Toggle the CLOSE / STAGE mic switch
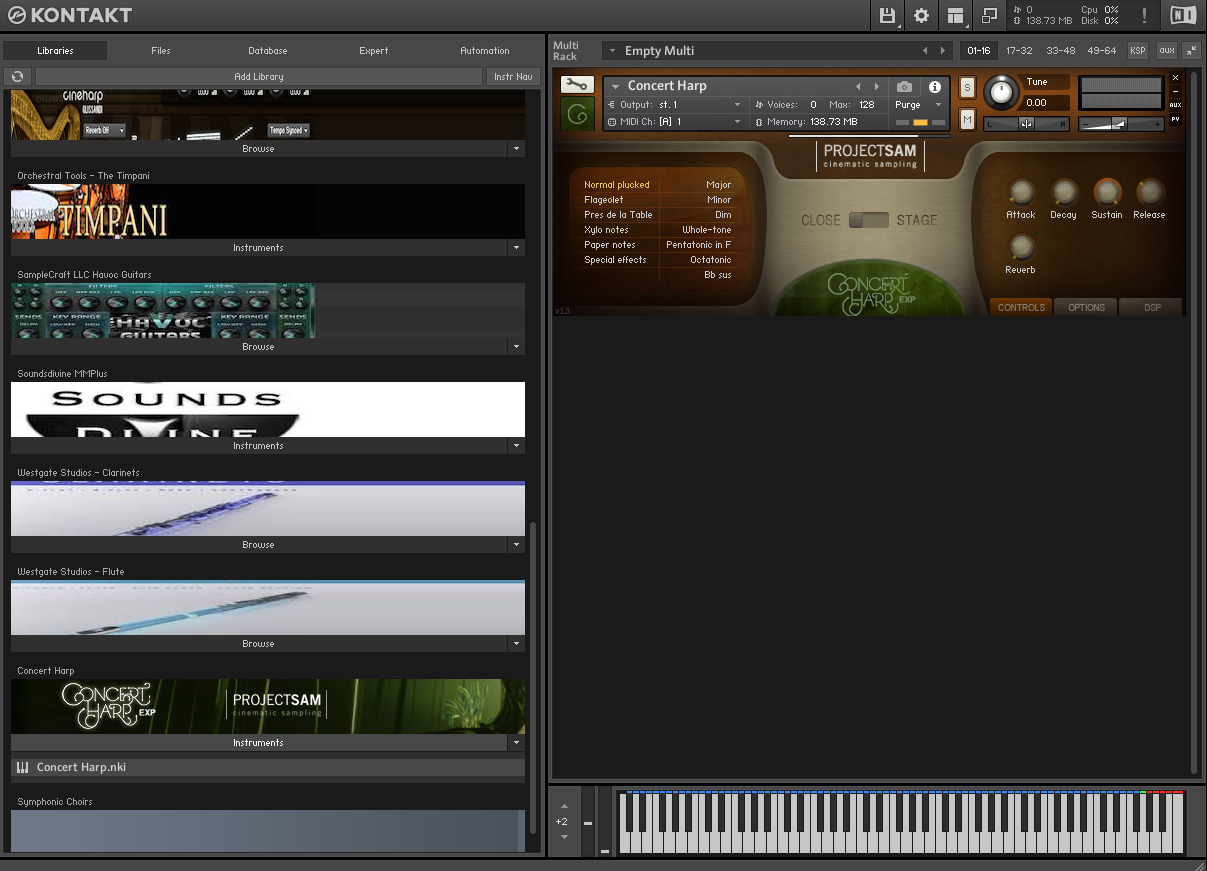This screenshot has height=871, width=1207. [x=869, y=220]
